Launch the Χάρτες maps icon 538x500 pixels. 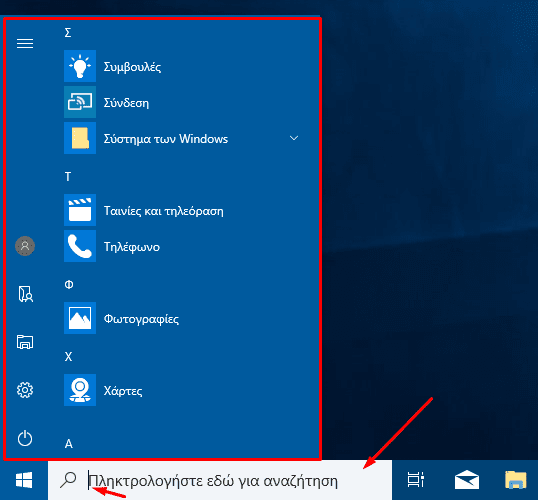click(x=80, y=390)
